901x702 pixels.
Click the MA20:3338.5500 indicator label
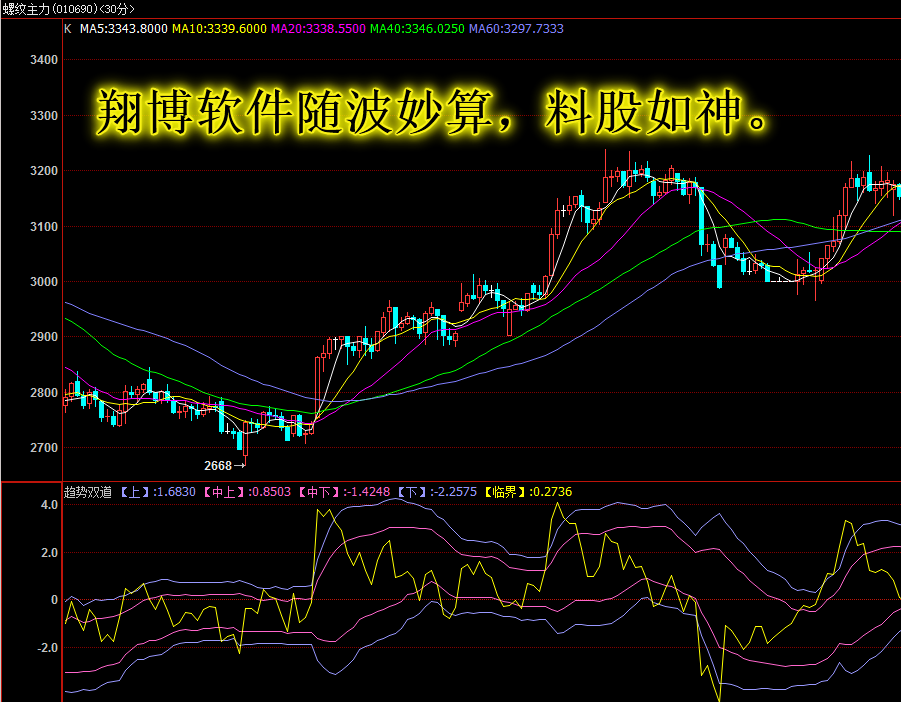click(x=318, y=29)
